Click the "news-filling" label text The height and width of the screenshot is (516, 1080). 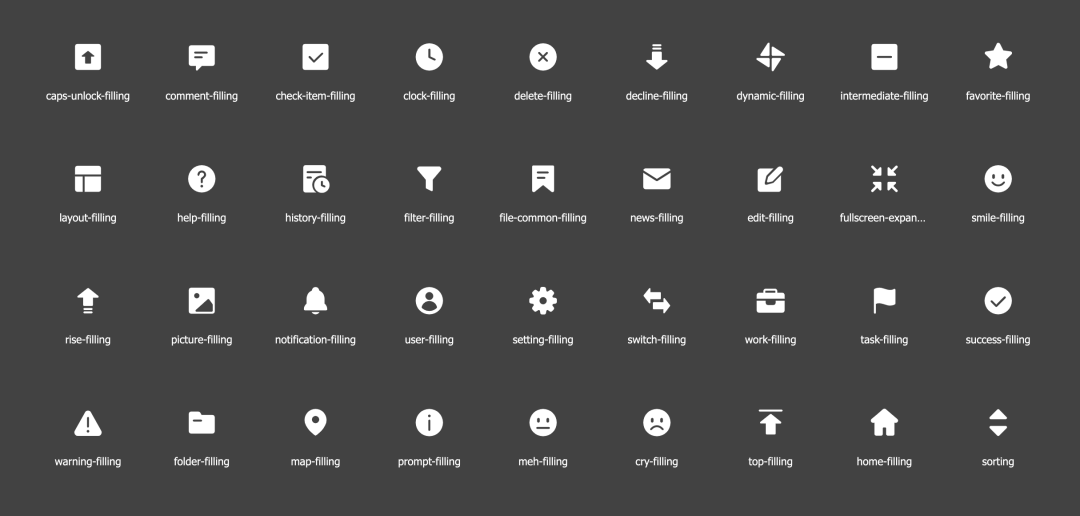656,218
